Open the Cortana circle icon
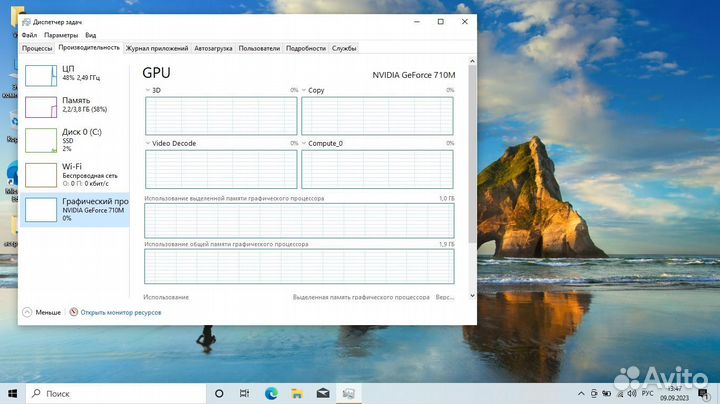Image resolution: width=720 pixels, height=404 pixels. [219, 393]
